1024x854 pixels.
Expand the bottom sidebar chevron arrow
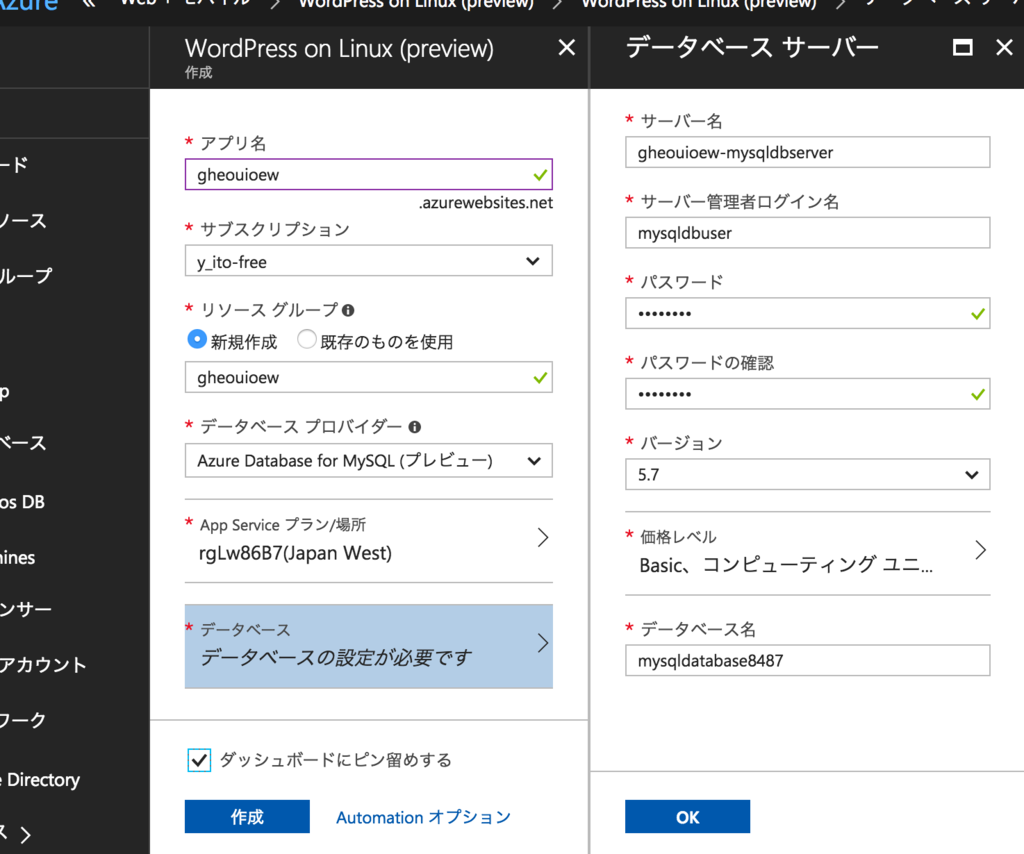pos(25,834)
